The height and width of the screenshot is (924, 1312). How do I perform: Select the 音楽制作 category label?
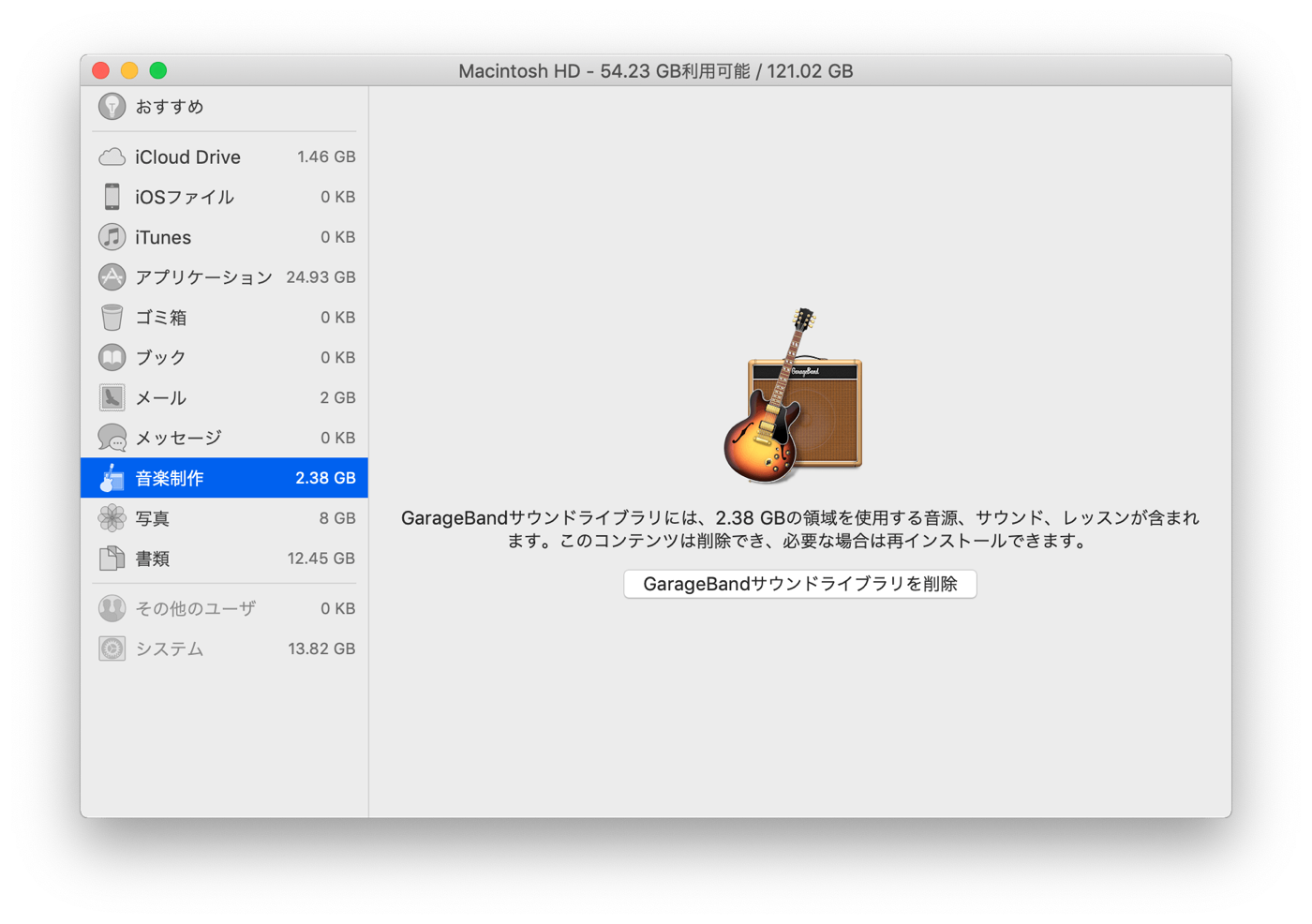(x=170, y=478)
